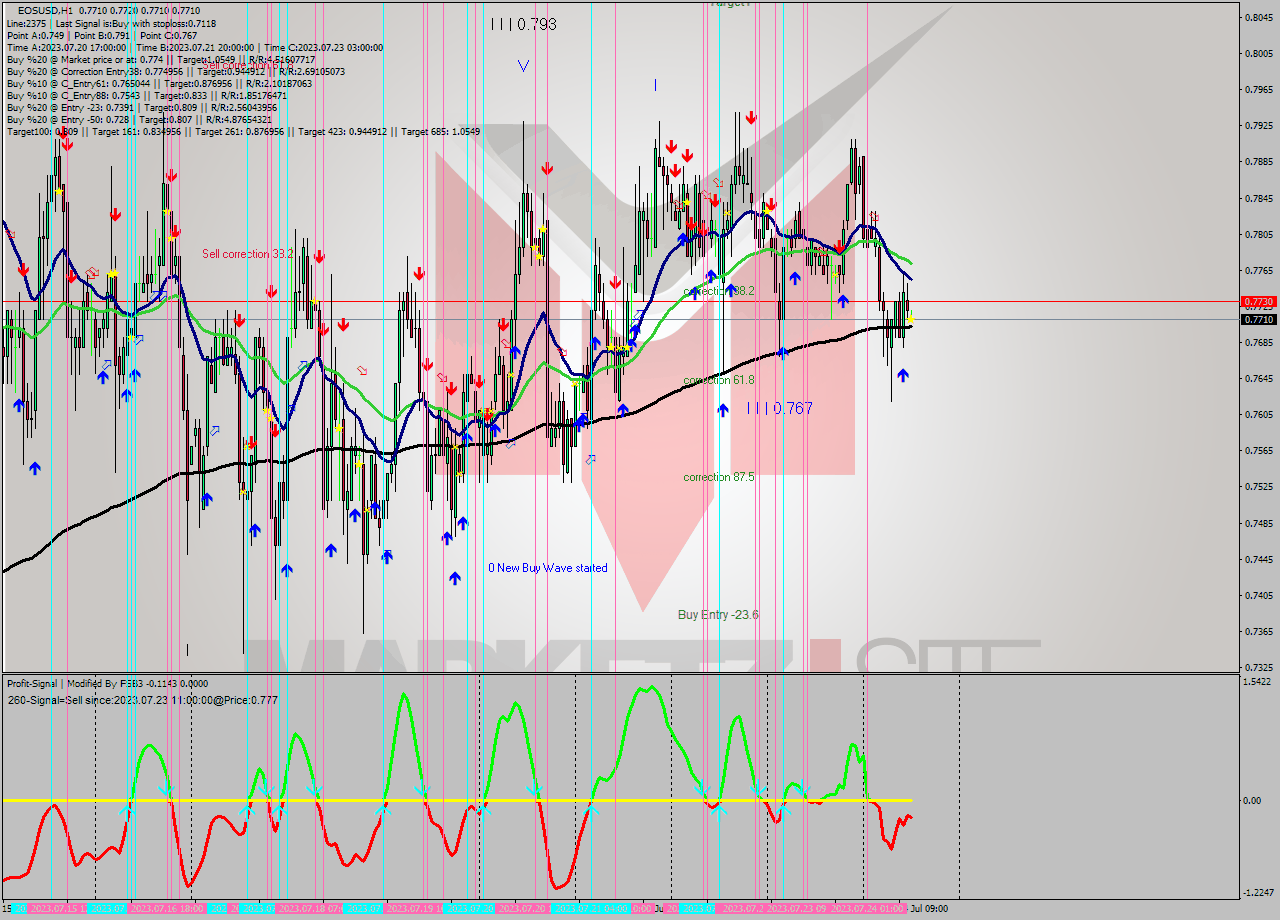
Task: Click the '260-Signal=Sell since:2023.07.23' status text
Action: pos(143,700)
